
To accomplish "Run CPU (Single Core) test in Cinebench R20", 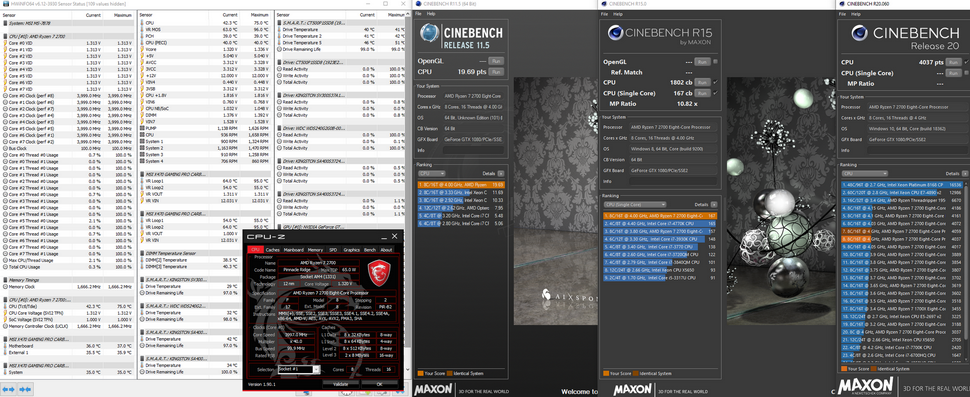I will point(954,72).
